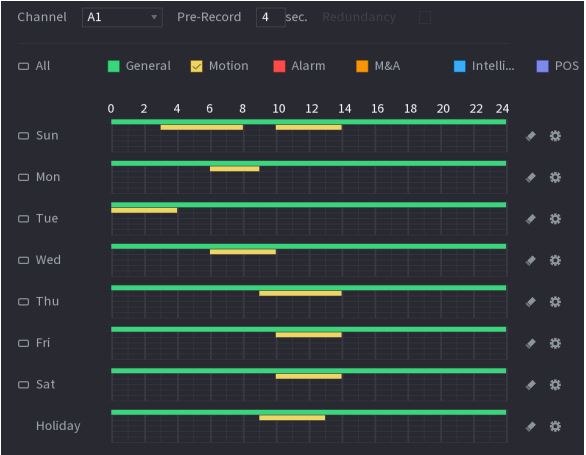Toggle the Sat link checkbox

point(24,385)
